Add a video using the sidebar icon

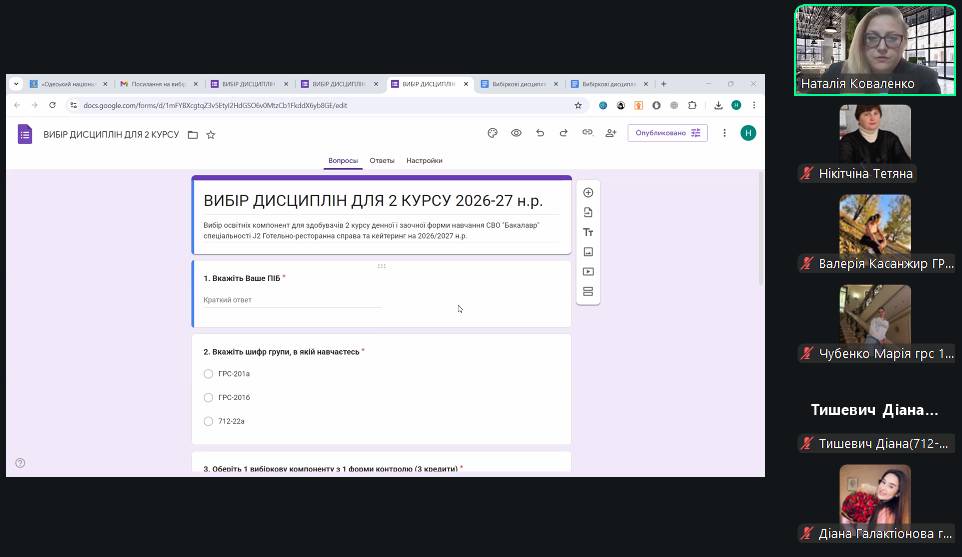coord(588,272)
